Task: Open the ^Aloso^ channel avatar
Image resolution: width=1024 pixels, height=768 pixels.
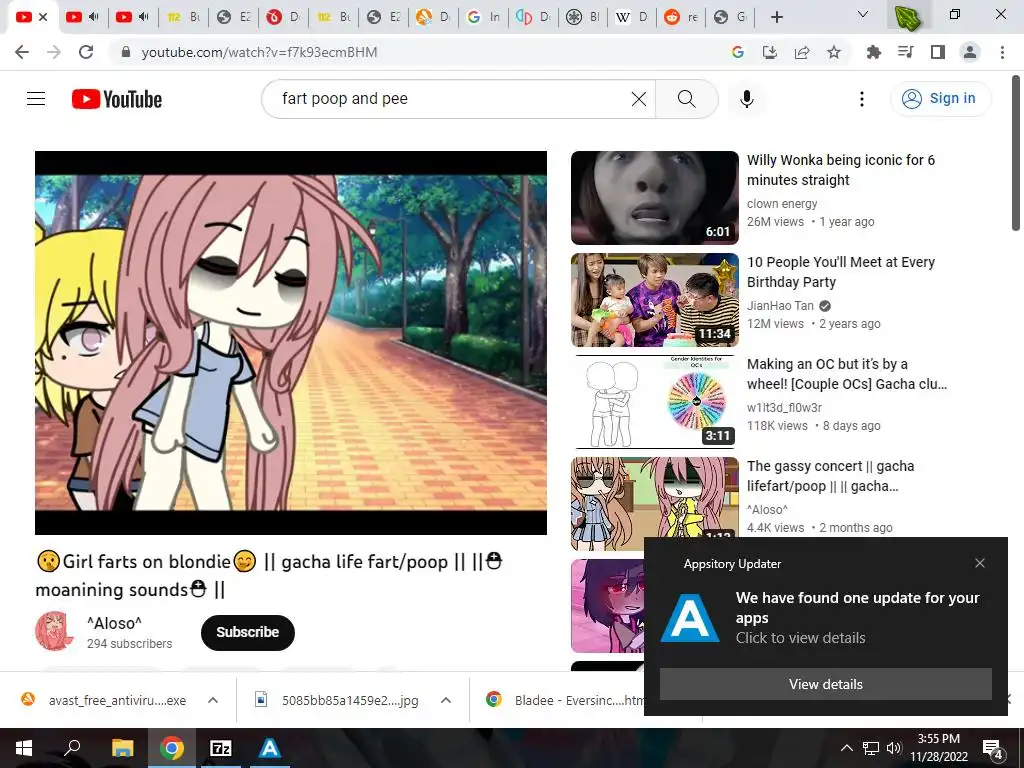Action: (x=54, y=632)
